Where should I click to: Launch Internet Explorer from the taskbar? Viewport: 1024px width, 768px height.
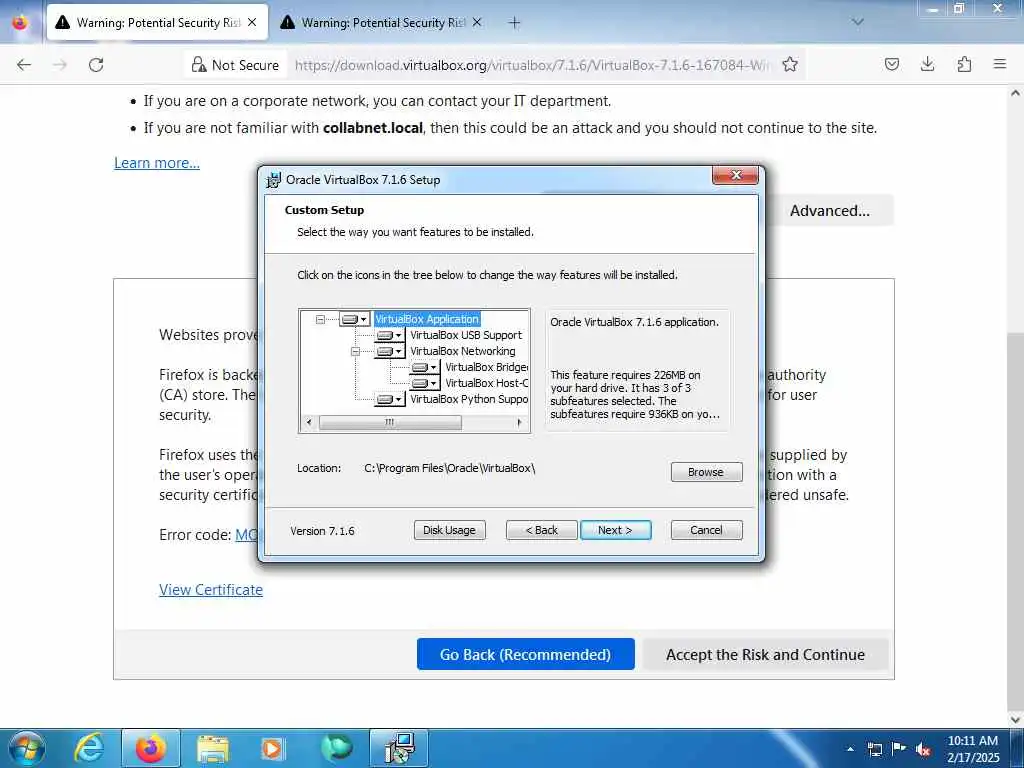tap(89, 748)
